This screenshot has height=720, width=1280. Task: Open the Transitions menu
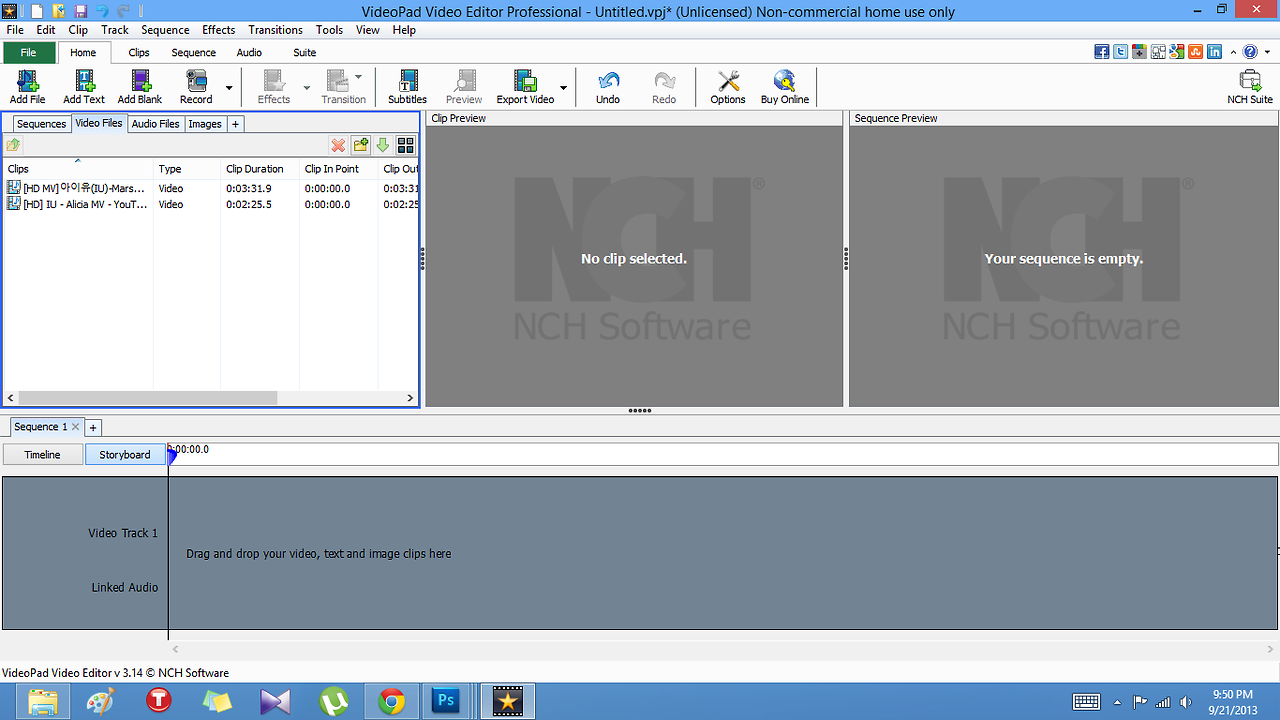click(275, 30)
